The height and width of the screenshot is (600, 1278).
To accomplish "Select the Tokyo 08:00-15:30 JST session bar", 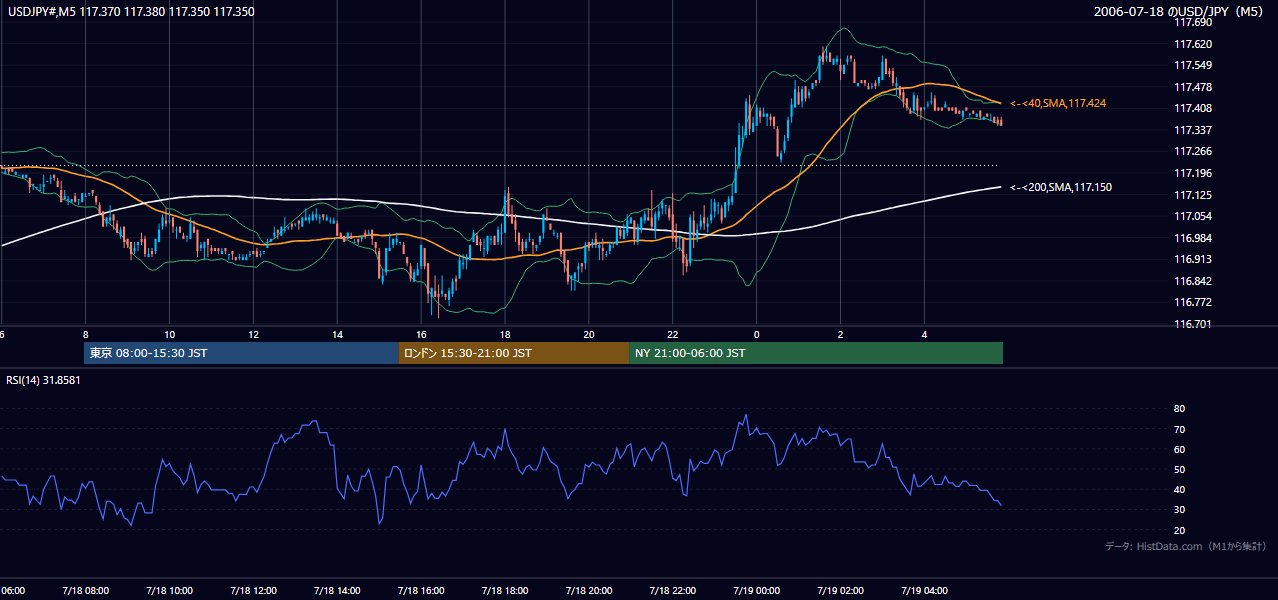I will 241,353.
